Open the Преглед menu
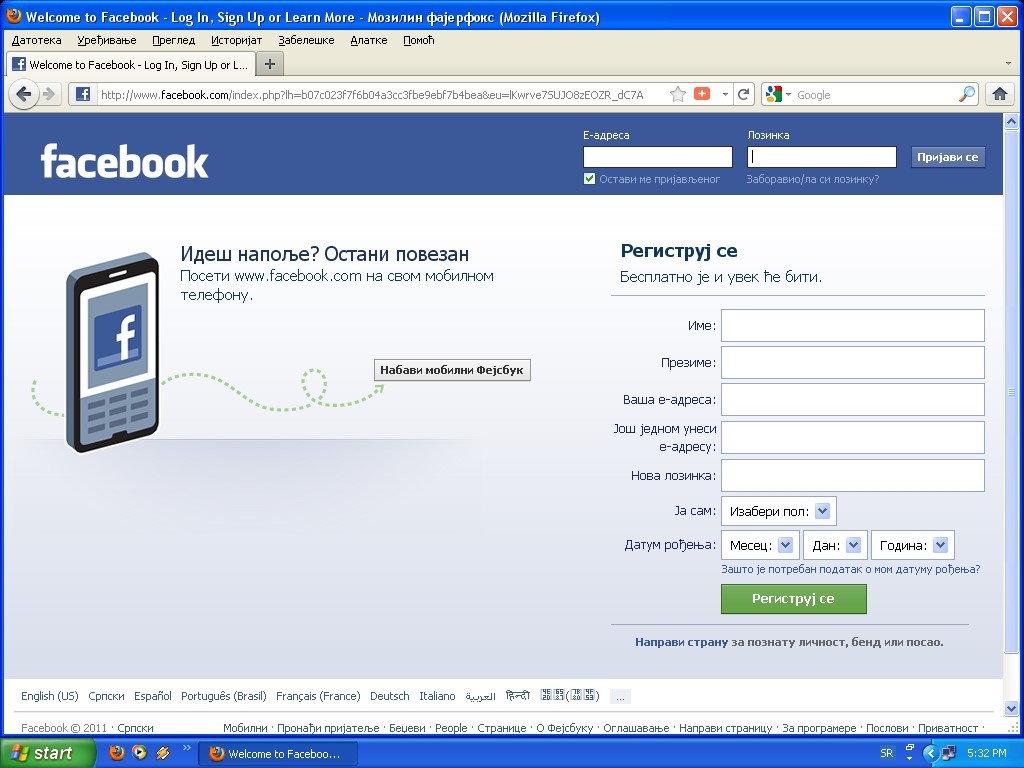Screen dimensions: 1024x768 (x=174, y=40)
